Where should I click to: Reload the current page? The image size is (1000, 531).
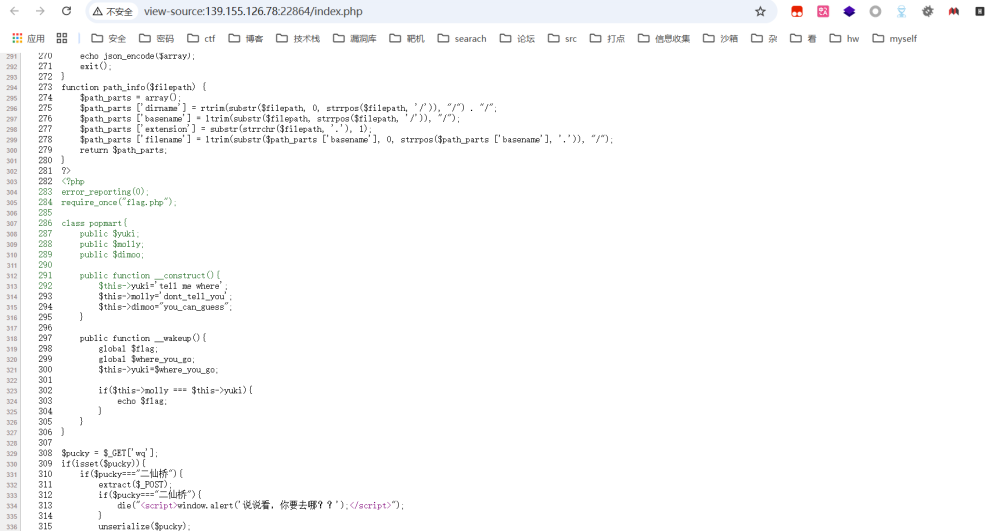(66, 11)
